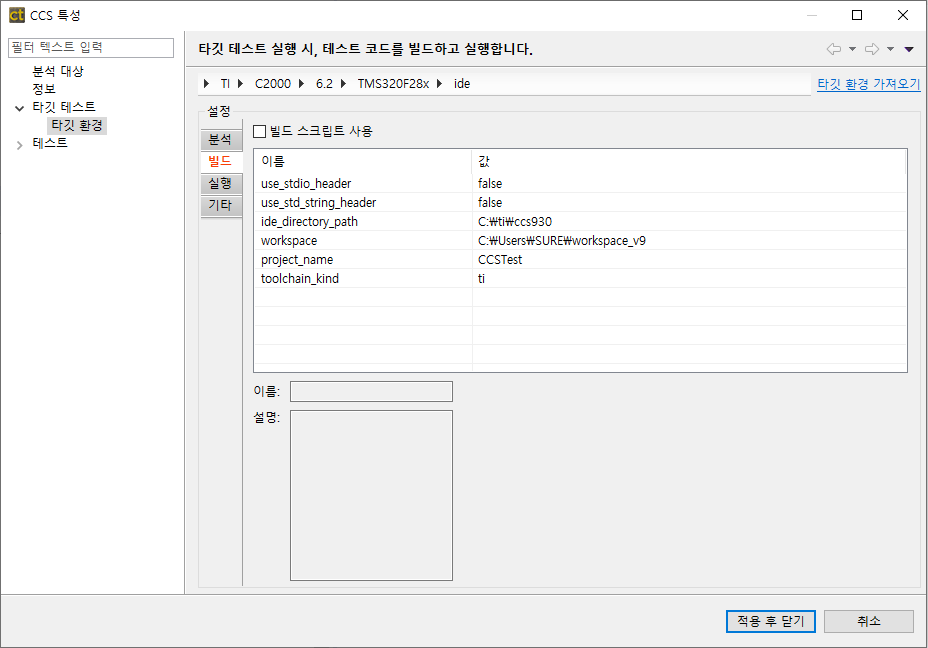The image size is (928, 648).
Task: Switch to the 실행 tab
Action: (221, 183)
